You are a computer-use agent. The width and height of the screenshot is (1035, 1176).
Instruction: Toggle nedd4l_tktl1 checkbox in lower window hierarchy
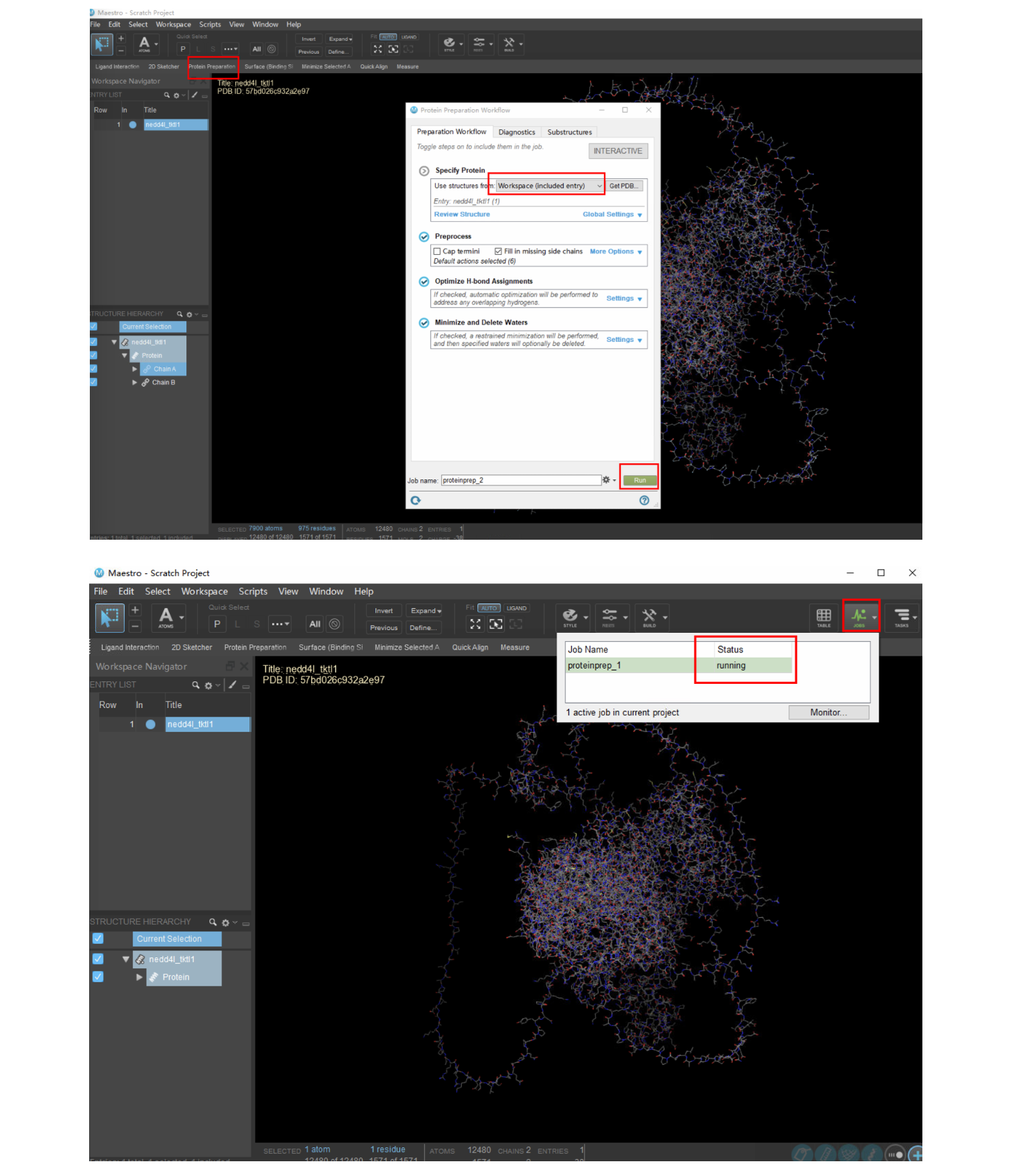click(98, 959)
